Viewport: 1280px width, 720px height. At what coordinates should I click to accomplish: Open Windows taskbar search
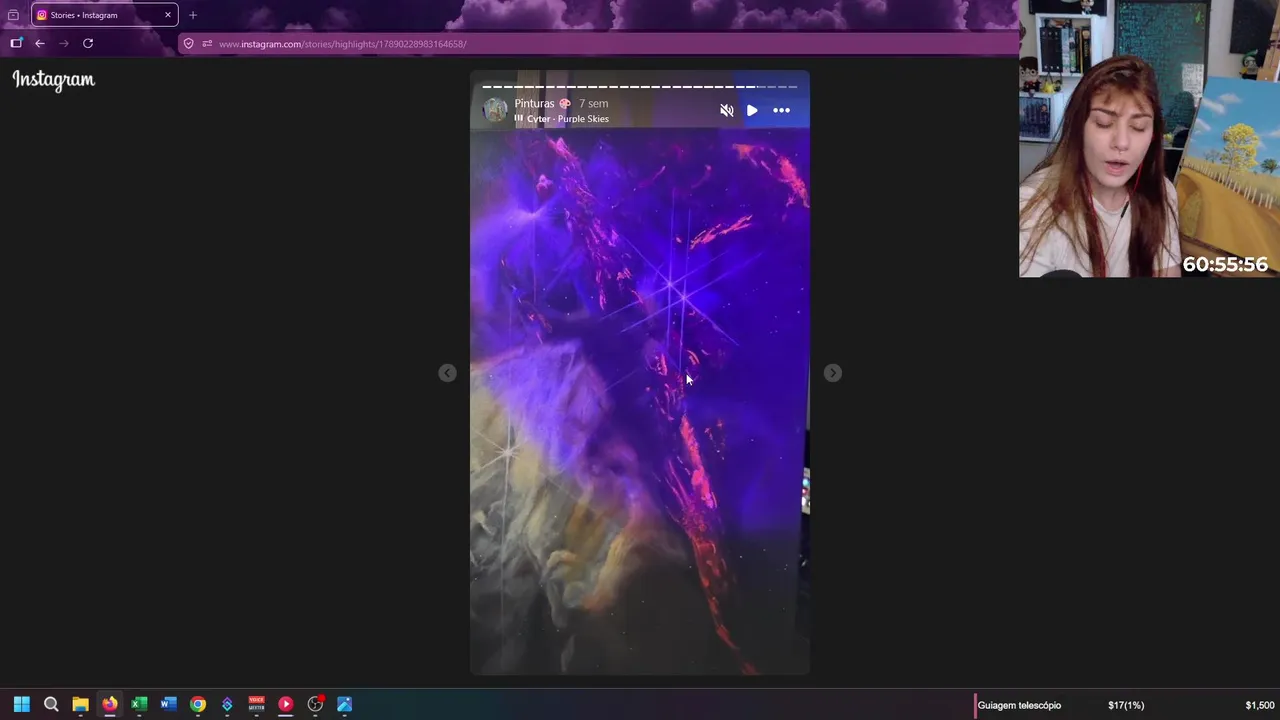(51, 704)
